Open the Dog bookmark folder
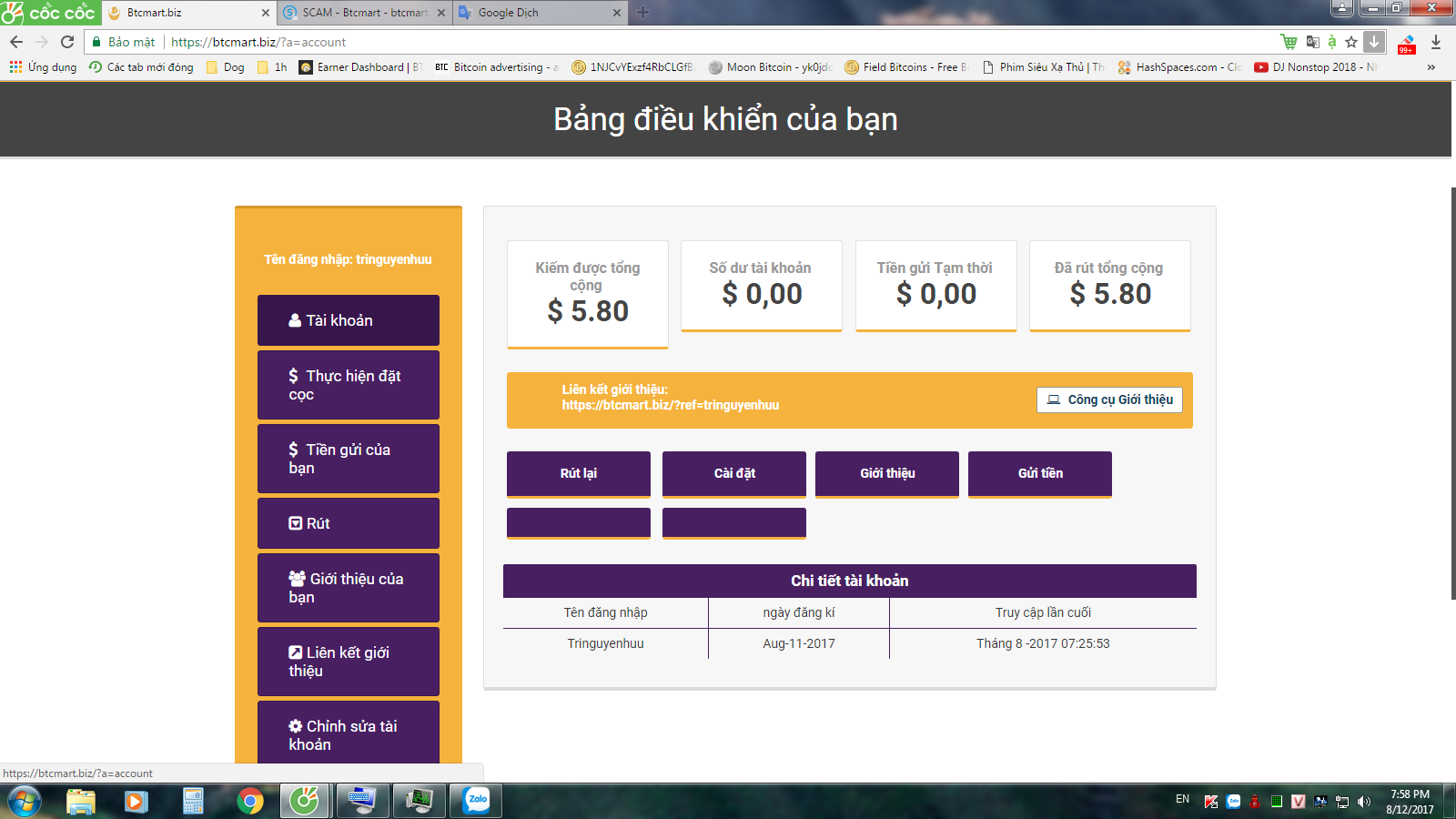This screenshot has width=1456, height=819. pyautogui.click(x=226, y=67)
